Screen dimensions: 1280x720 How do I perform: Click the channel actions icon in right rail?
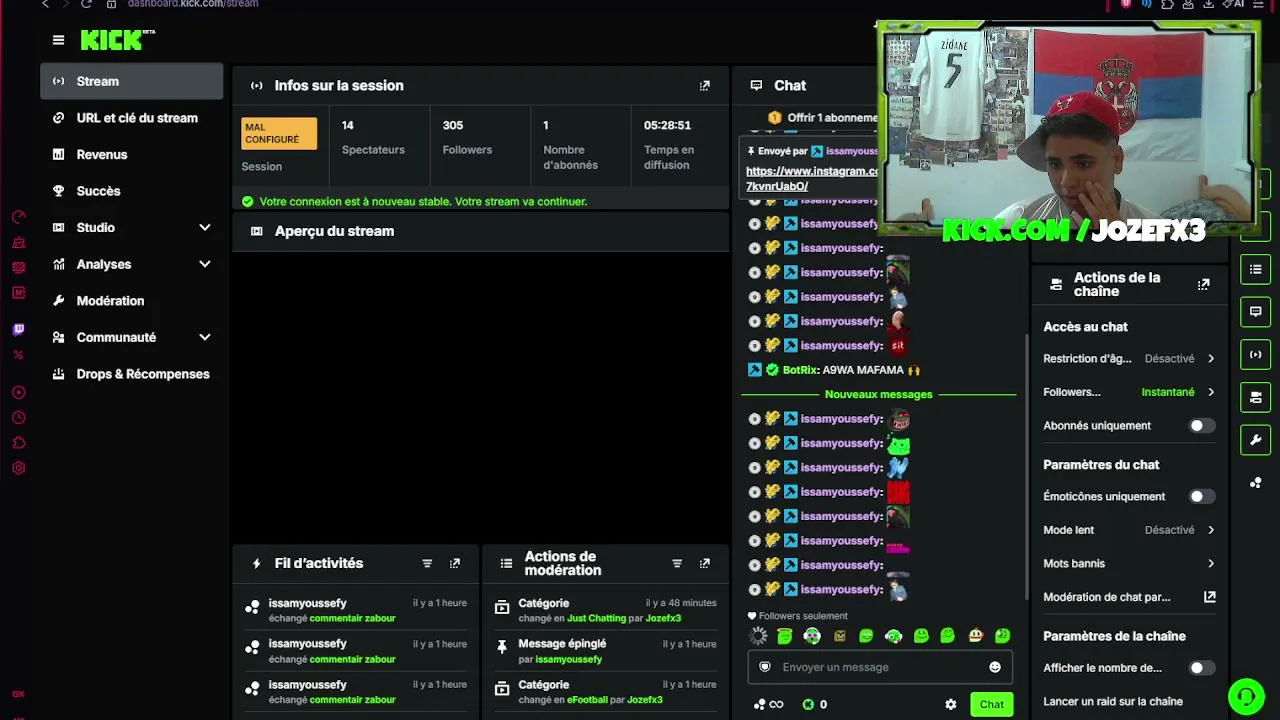click(x=1255, y=397)
